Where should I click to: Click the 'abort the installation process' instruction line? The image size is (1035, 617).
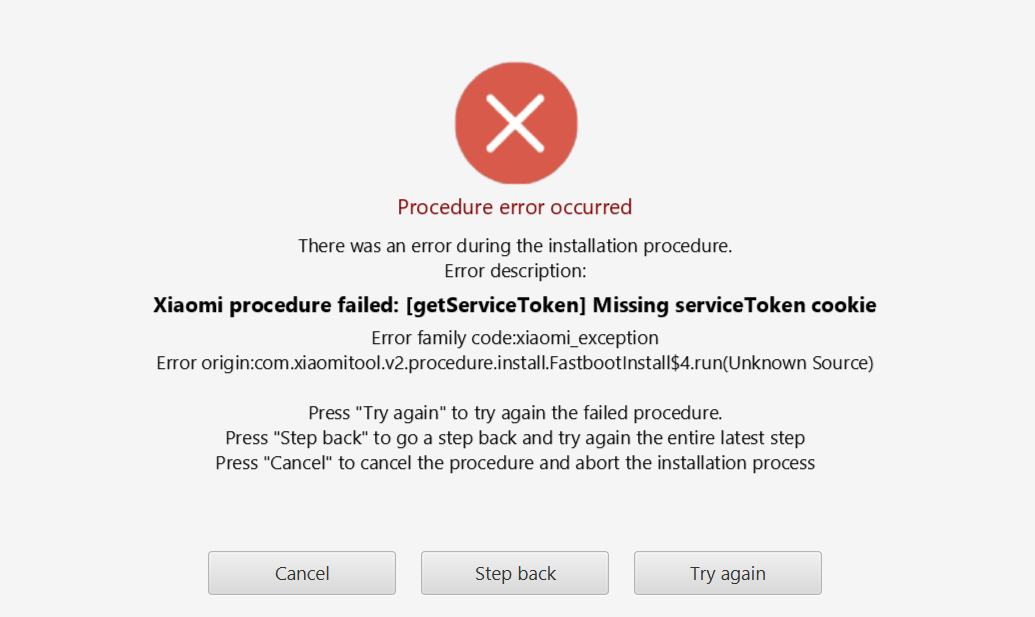515,463
